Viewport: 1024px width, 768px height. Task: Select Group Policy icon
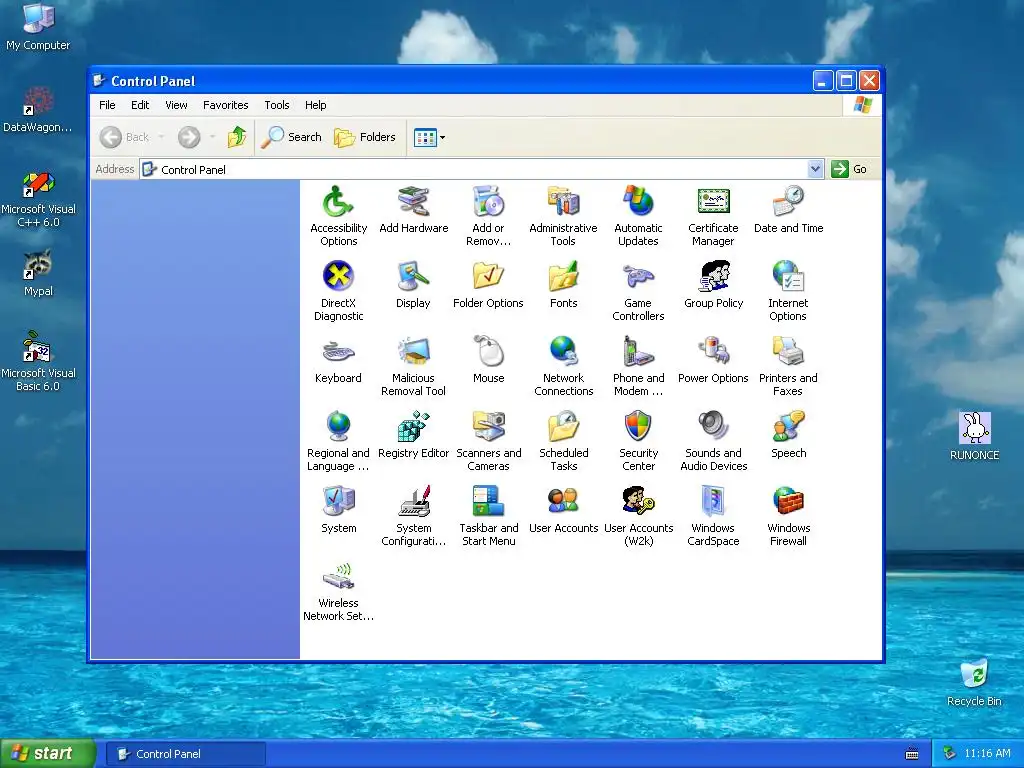click(x=713, y=276)
